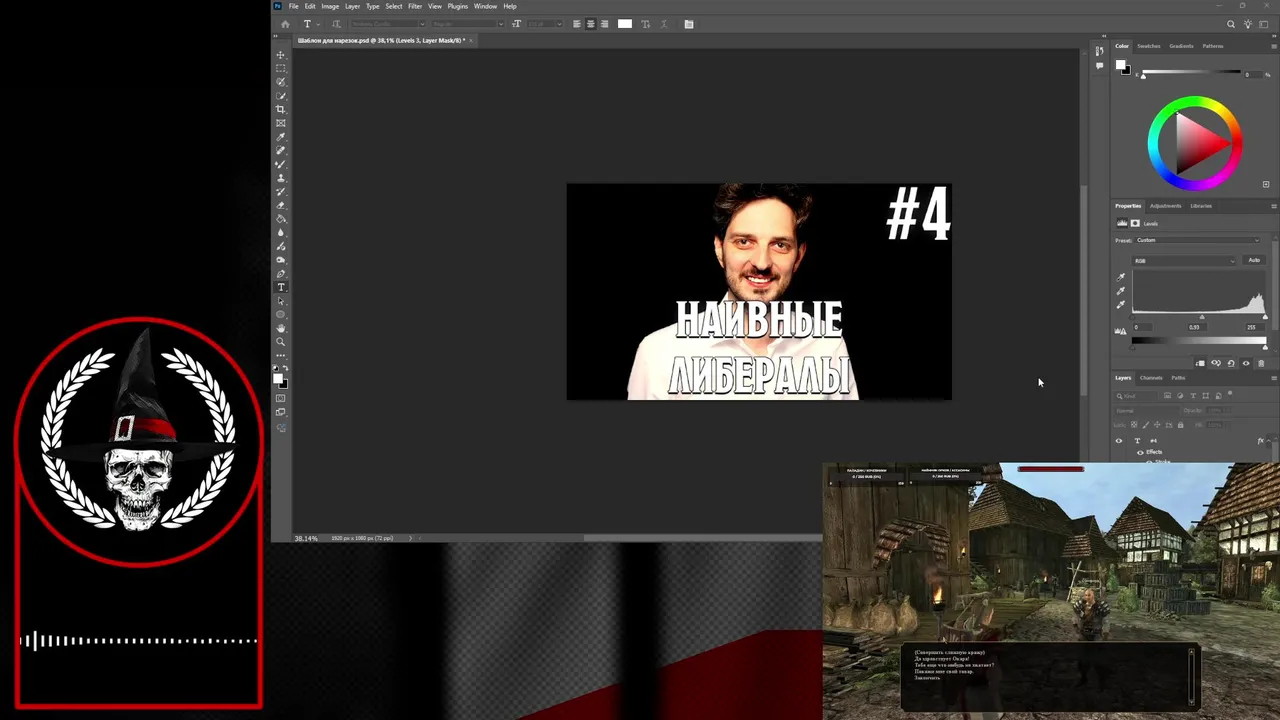This screenshot has width=1280, height=720.
Task: Switch to the Adjustments tab
Action: [1165, 206]
